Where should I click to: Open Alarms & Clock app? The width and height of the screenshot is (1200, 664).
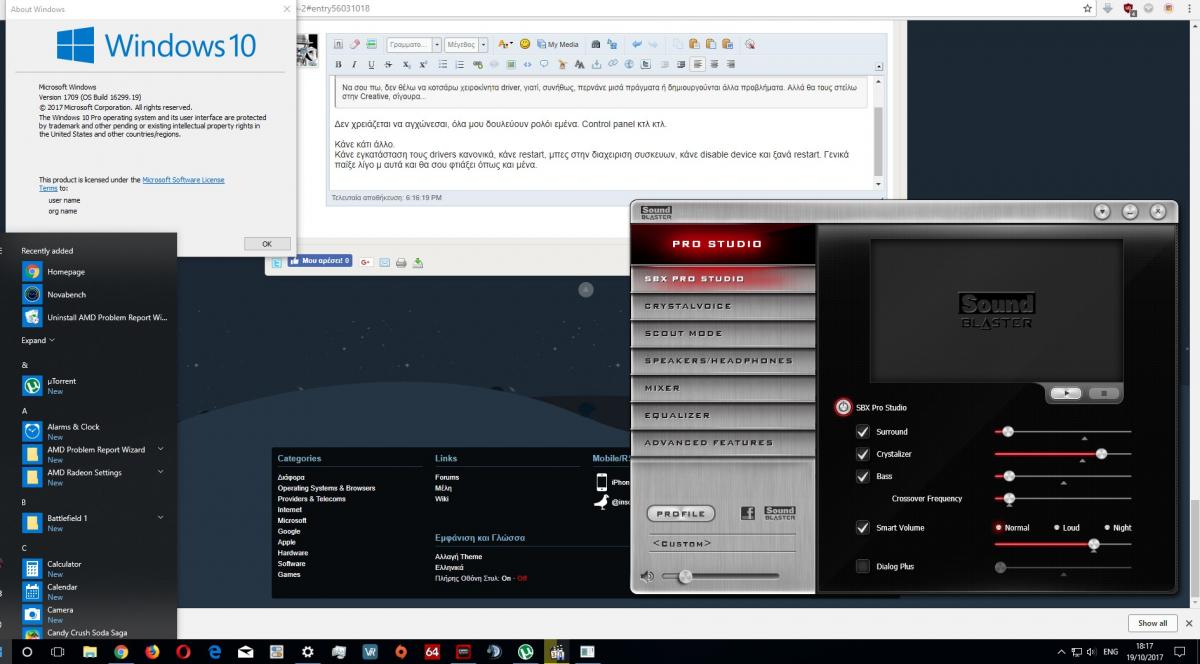[x=94, y=431]
